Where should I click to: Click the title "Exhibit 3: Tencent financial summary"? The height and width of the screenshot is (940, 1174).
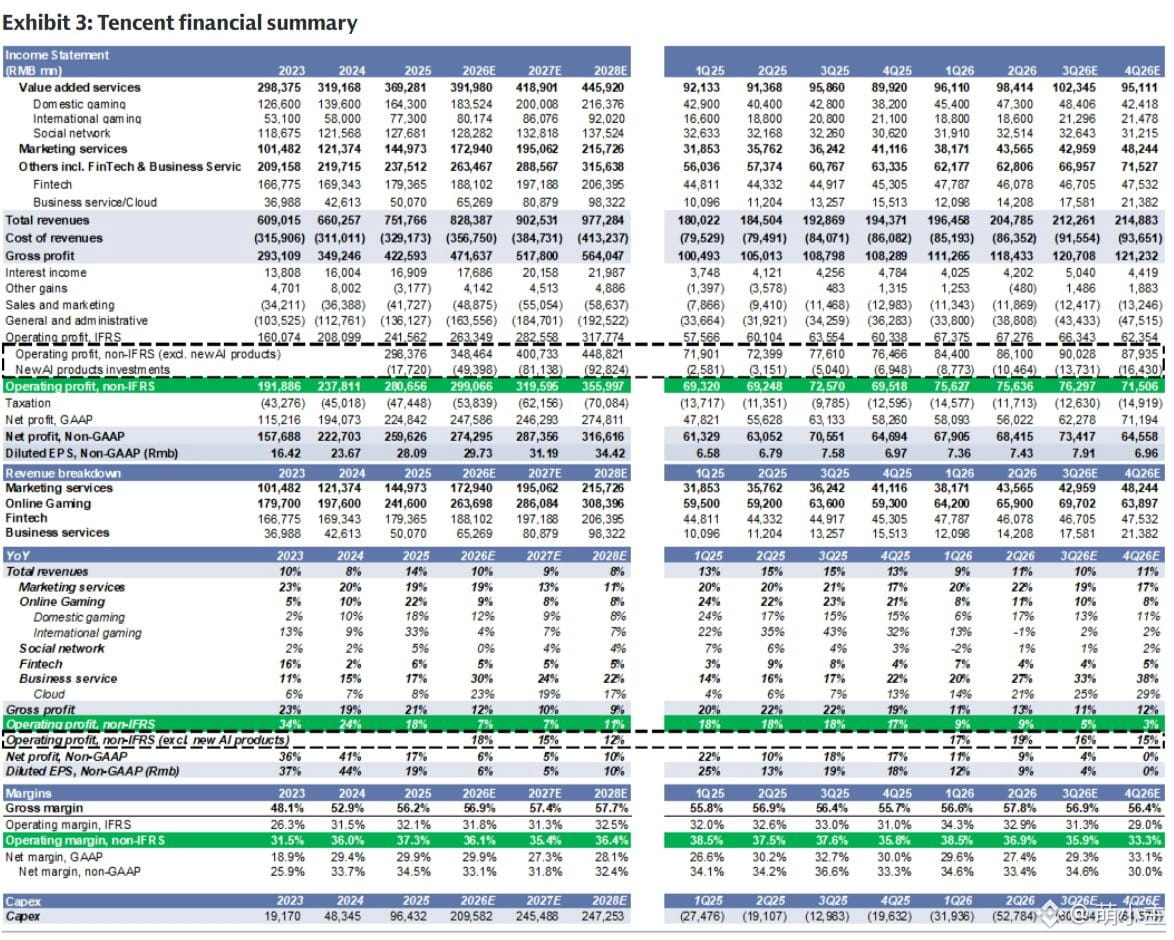click(180, 22)
